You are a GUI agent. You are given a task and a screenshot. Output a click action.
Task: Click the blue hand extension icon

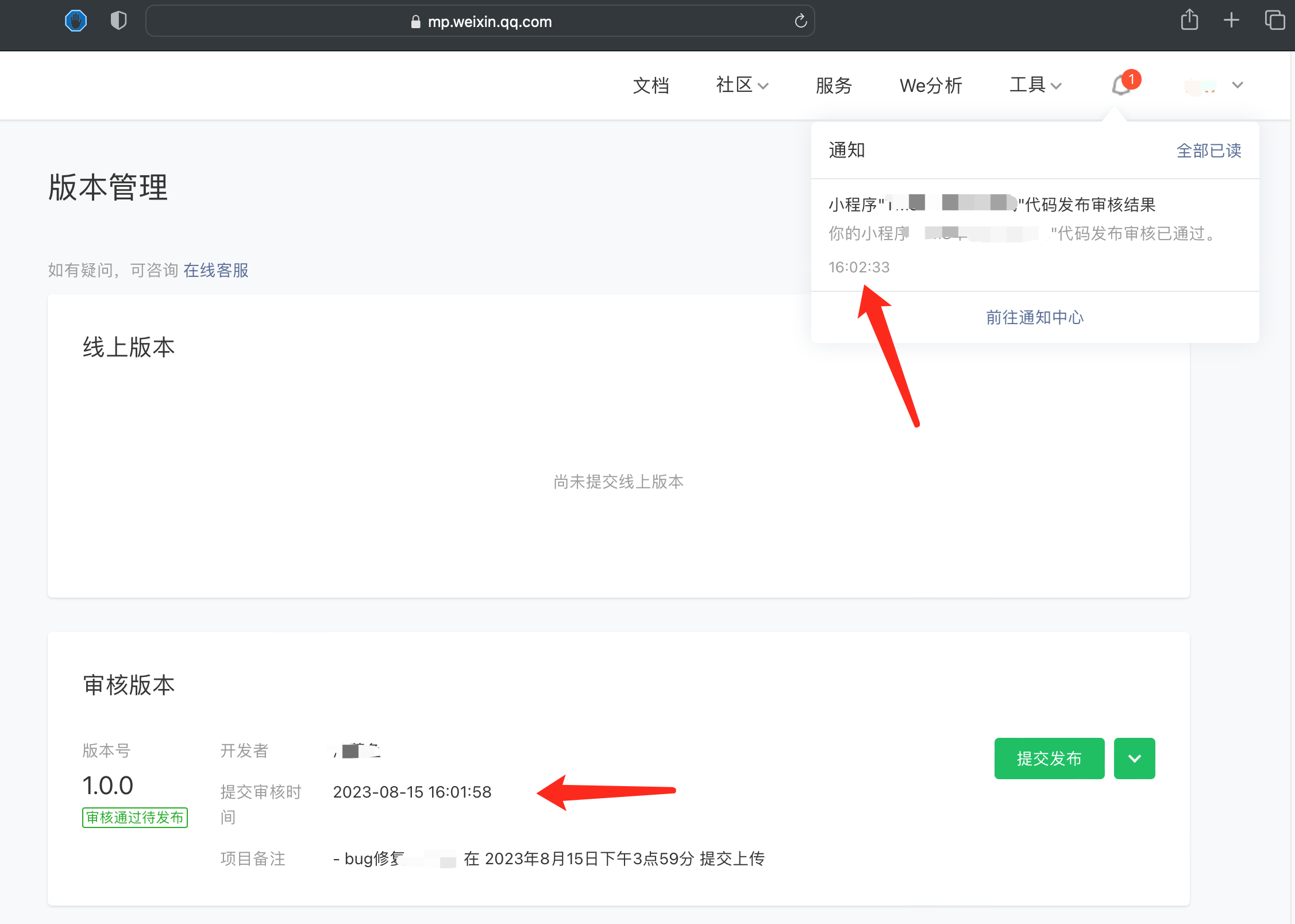[x=75, y=21]
